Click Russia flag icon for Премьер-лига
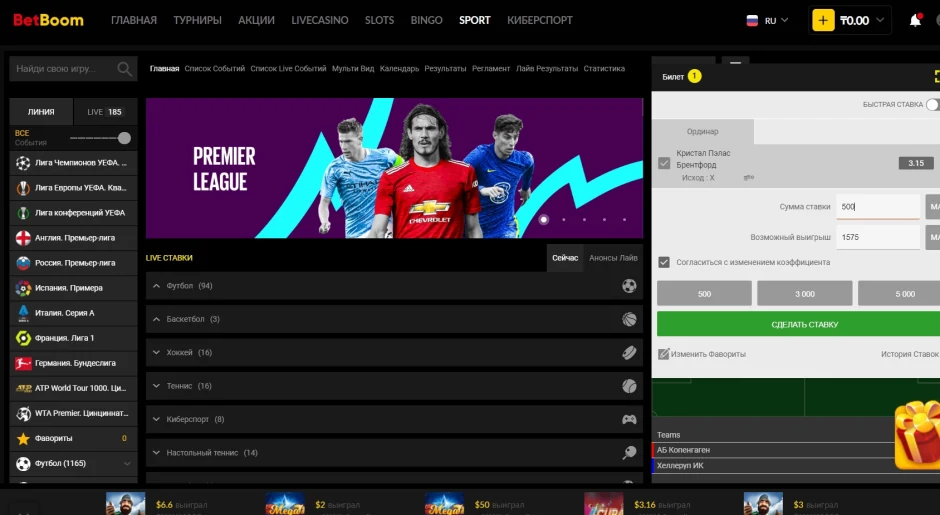This screenshot has height=515, width=940. click(23, 263)
